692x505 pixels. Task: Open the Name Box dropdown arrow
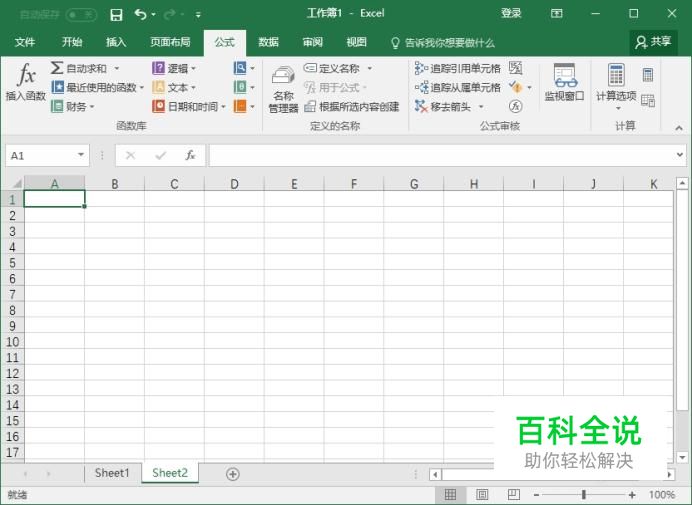[81, 155]
